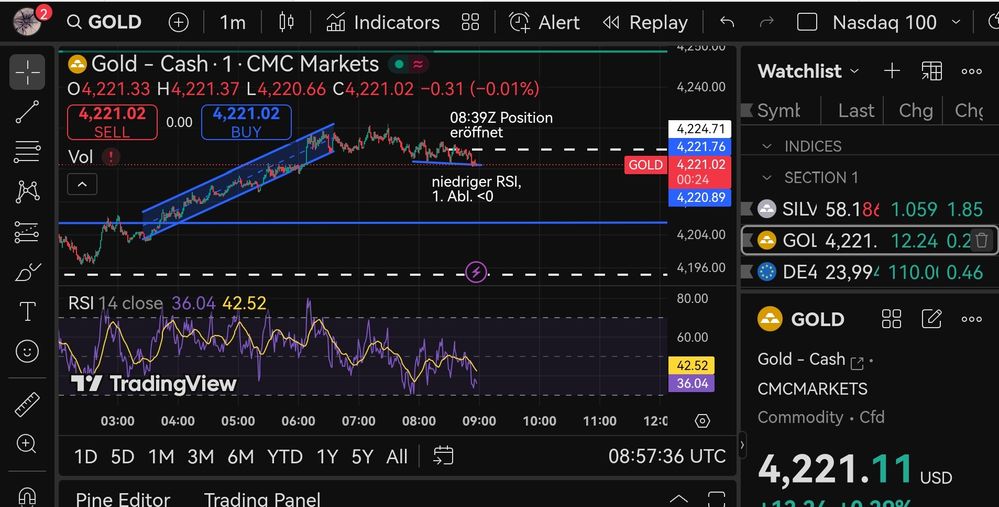Screen dimensions: 999x507
Task: Select the DE4 watchlist row
Action: 870,272
